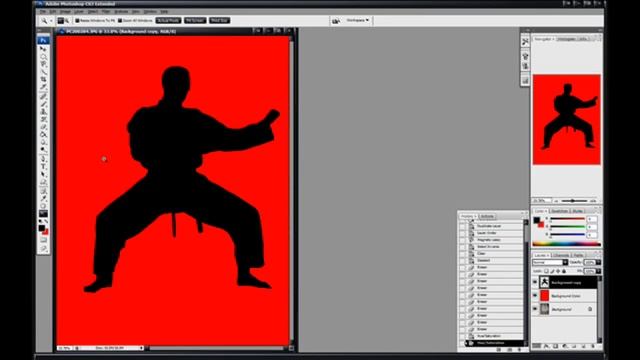
Task: Select the highlighted Zoom tool in toolbox
Action: coord(43,213)
